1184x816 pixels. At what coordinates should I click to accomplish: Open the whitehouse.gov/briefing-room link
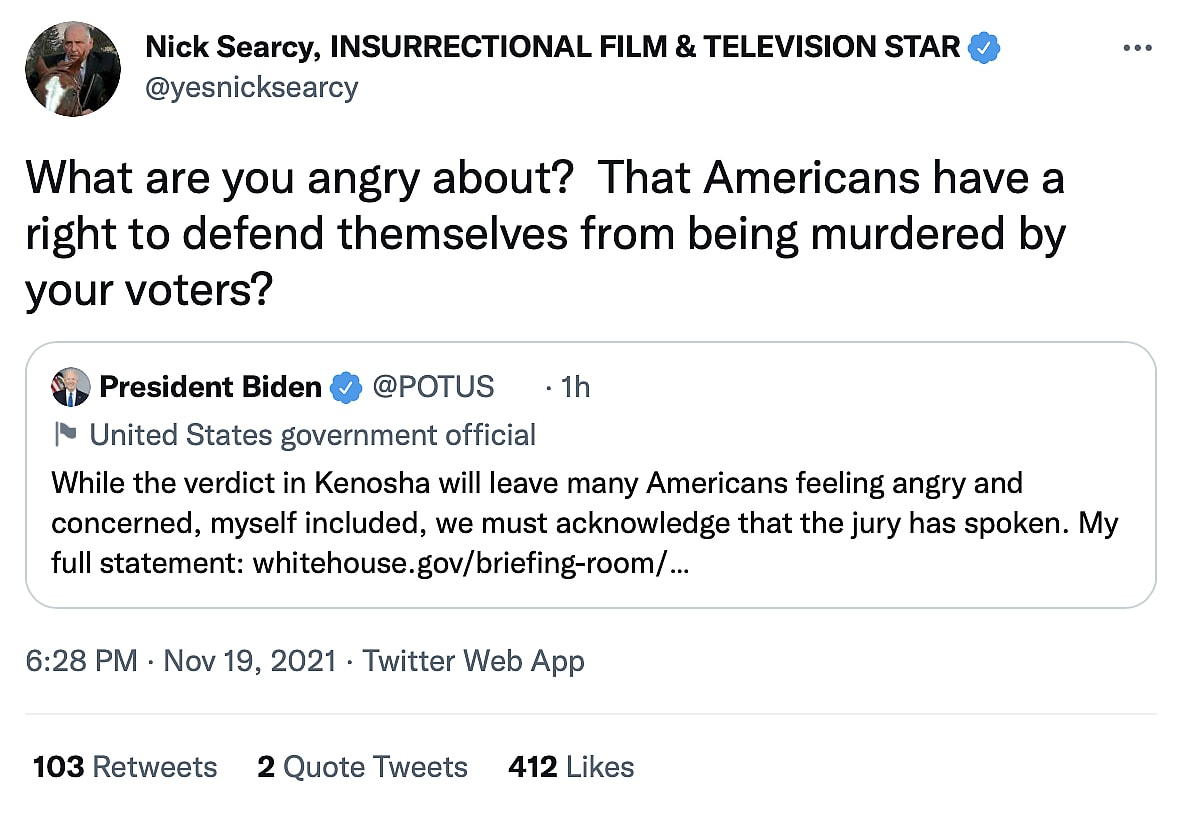[x=473, y=564]
